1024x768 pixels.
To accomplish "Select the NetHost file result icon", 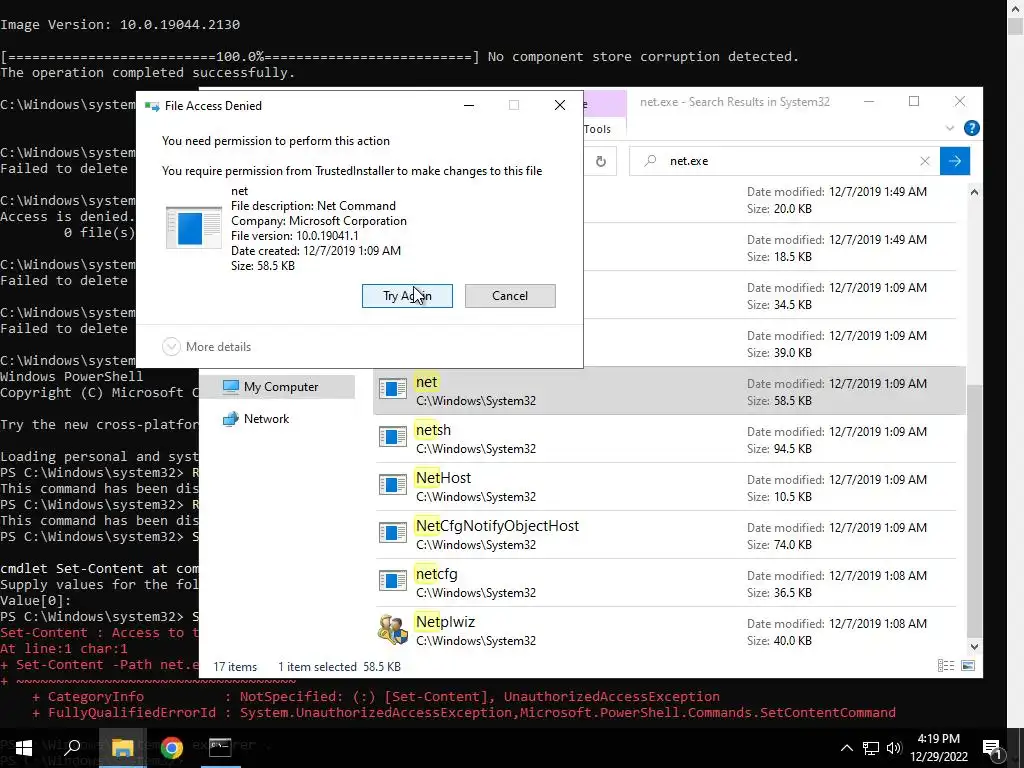I will point(392,485).
